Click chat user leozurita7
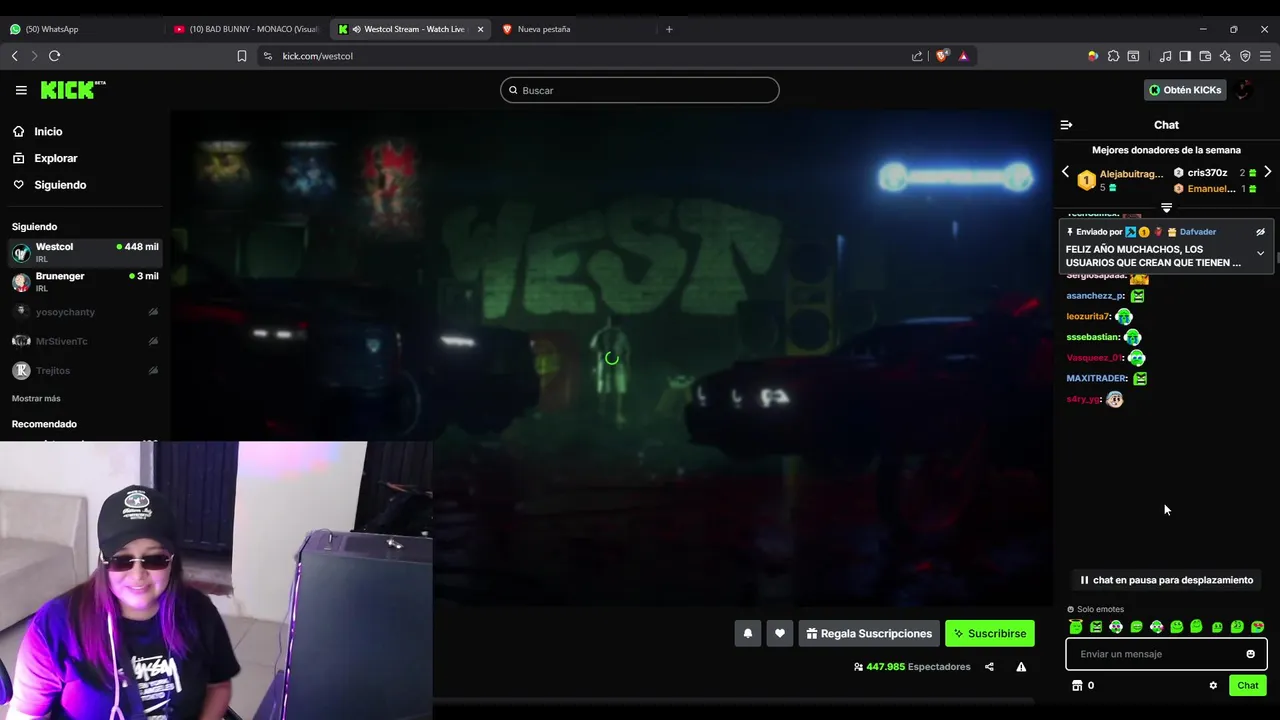1280x720 pixels. click(1088, 317)
